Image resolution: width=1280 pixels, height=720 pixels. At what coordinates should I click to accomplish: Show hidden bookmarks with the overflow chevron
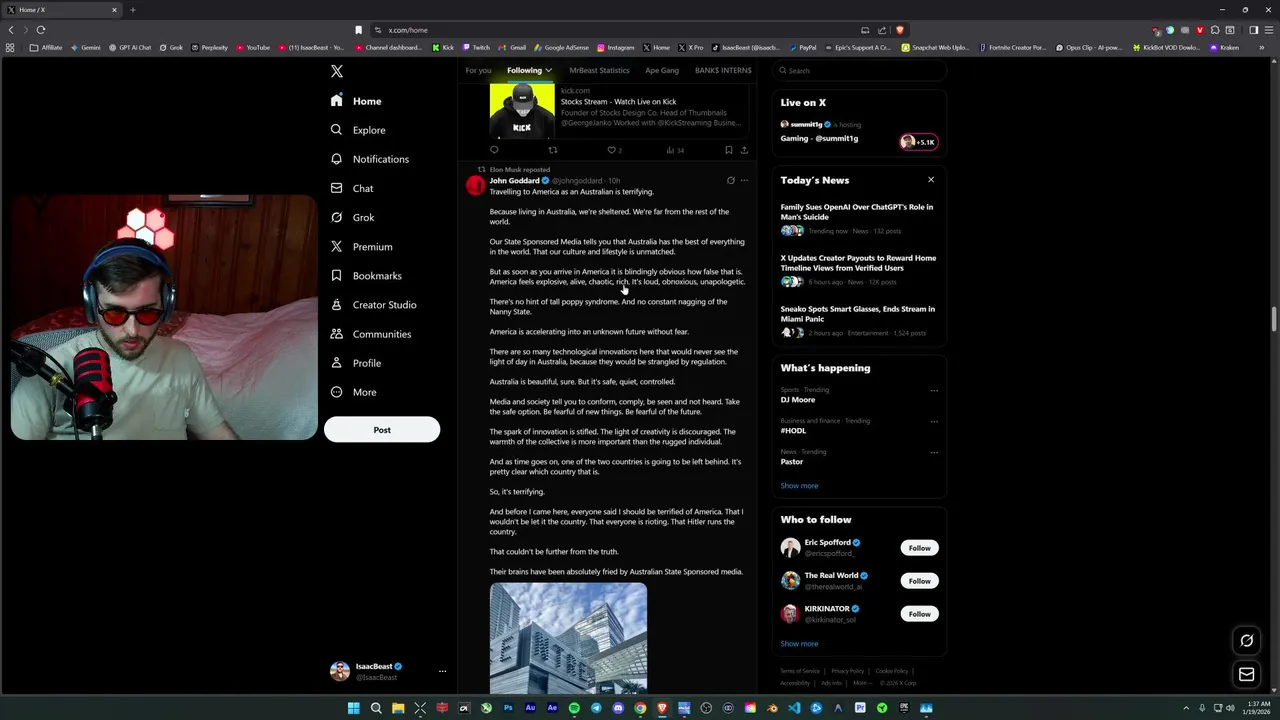point(1261,47)
